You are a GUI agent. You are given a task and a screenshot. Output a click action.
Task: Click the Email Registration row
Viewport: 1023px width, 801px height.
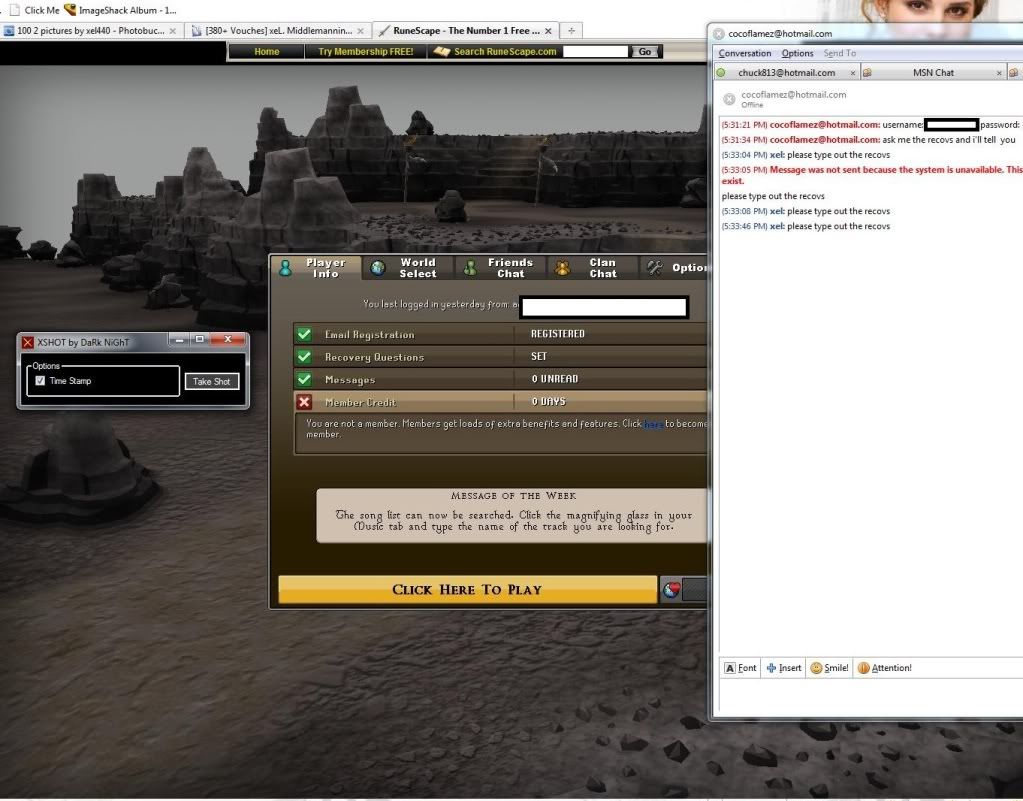point(500,334)
